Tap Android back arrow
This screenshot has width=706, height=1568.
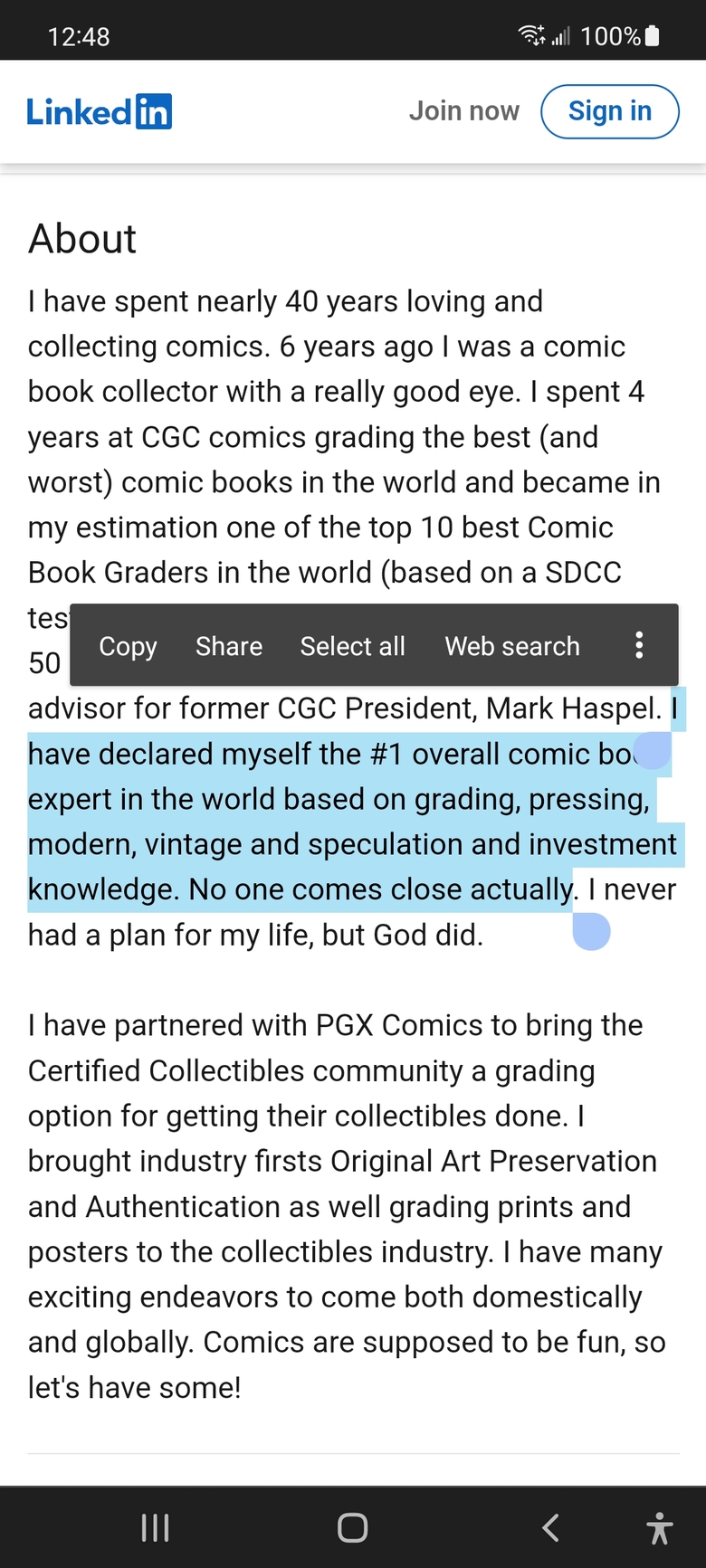pos(549,1528)
